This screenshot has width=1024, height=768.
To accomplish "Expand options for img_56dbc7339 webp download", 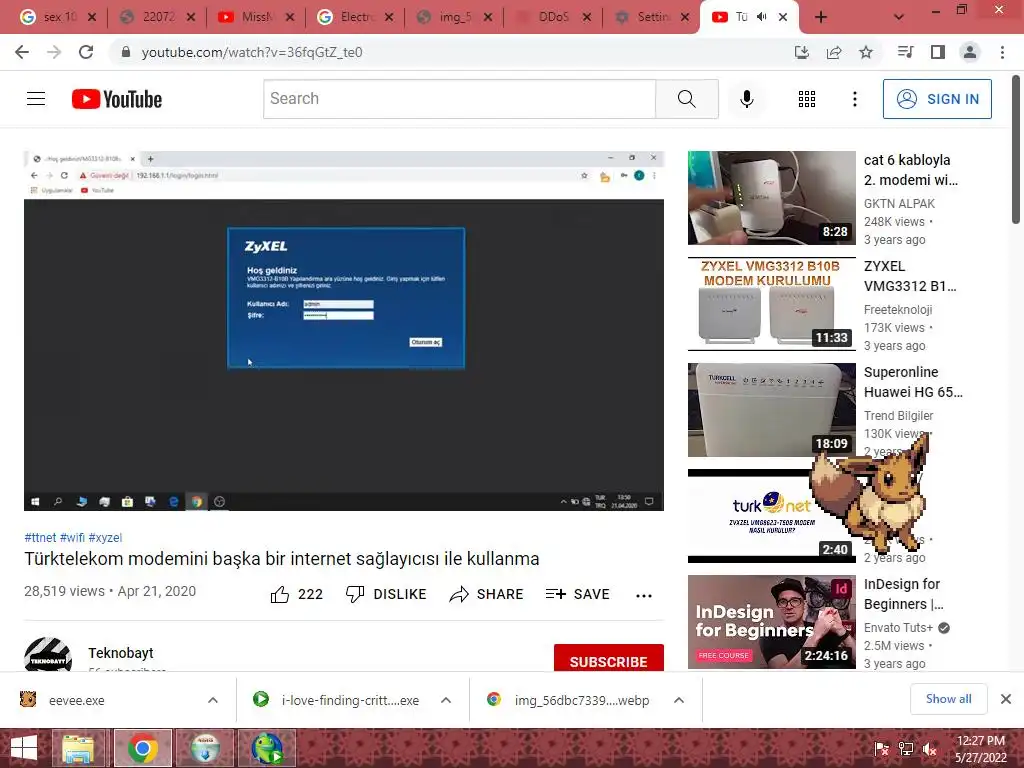I will pos(679,700).
